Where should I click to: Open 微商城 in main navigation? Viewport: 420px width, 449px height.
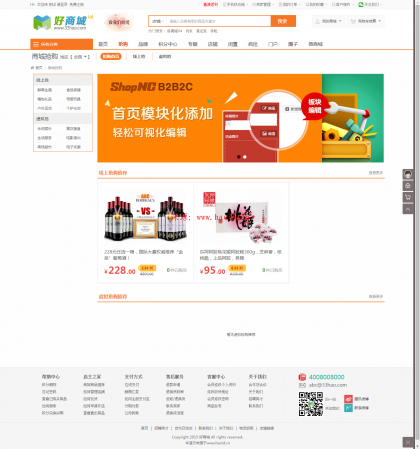(x=315, y=44)
